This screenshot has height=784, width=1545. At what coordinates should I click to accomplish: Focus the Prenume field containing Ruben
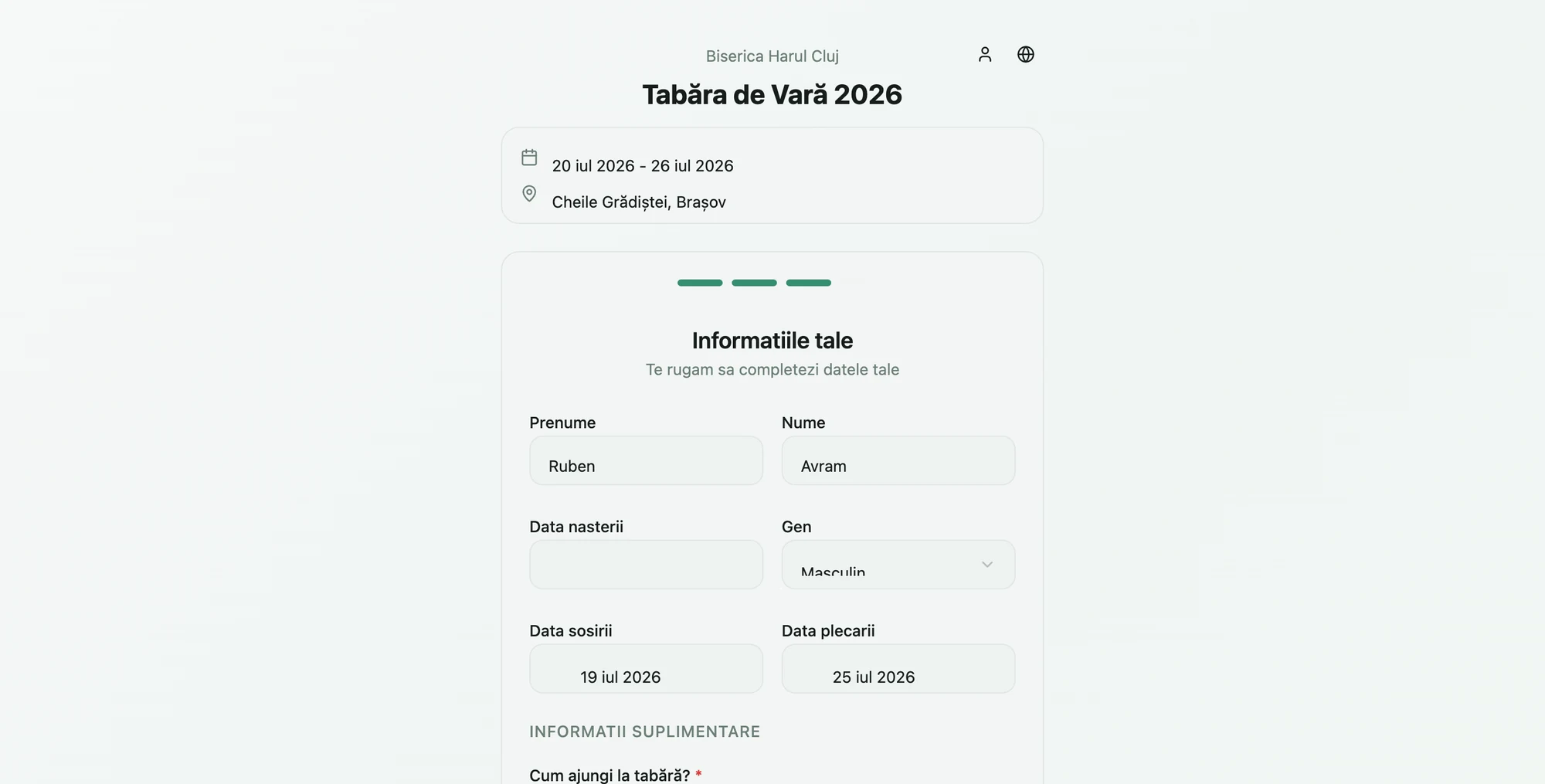646,460
